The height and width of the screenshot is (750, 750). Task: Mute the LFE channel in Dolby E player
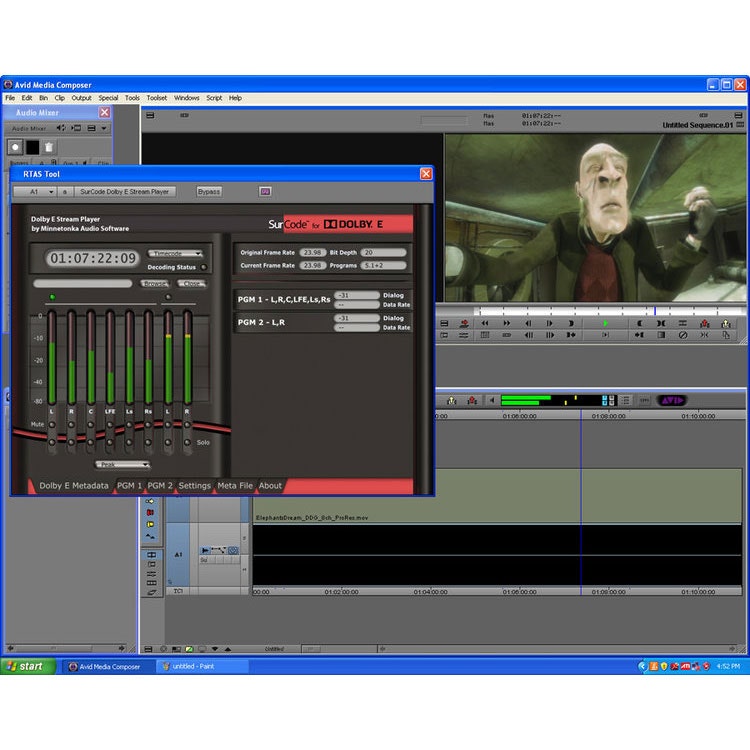pos(110,425)
